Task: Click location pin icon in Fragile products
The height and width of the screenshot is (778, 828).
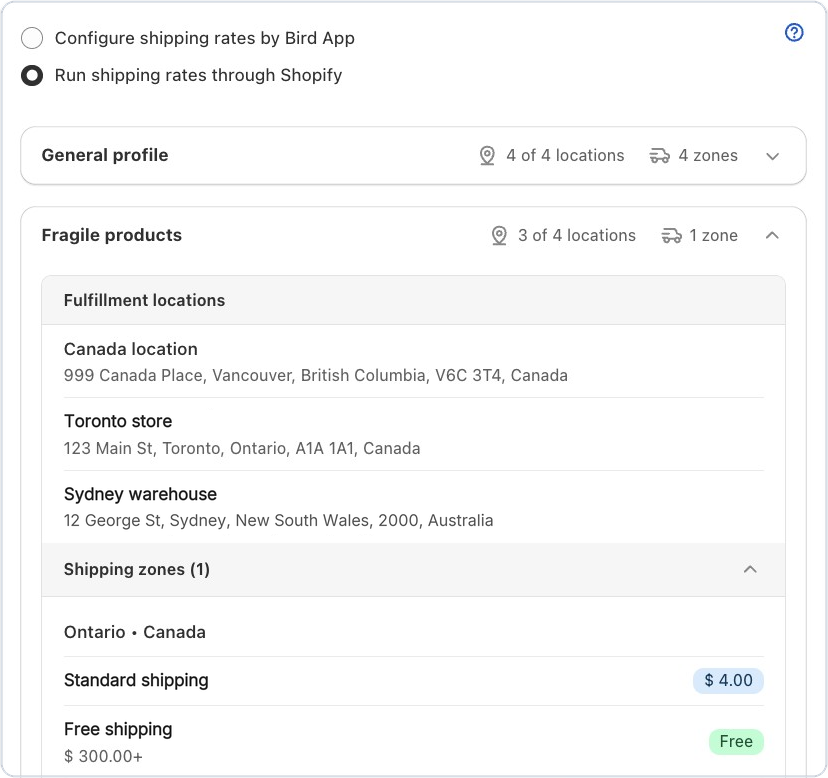Action: point(499,236)
